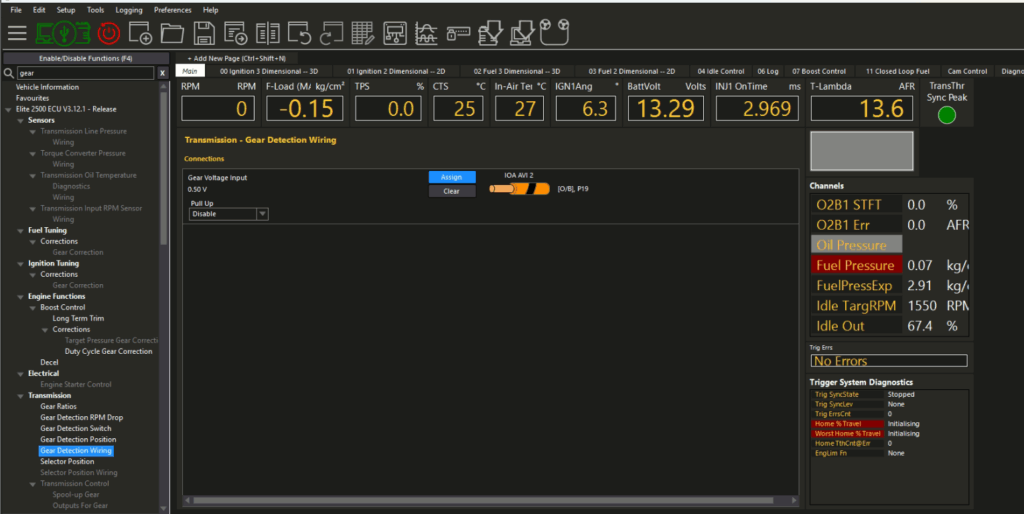This screenshot has height=514, width=1024.
Task: Click the rounded box icon with two circles
Action: point(554,31)
